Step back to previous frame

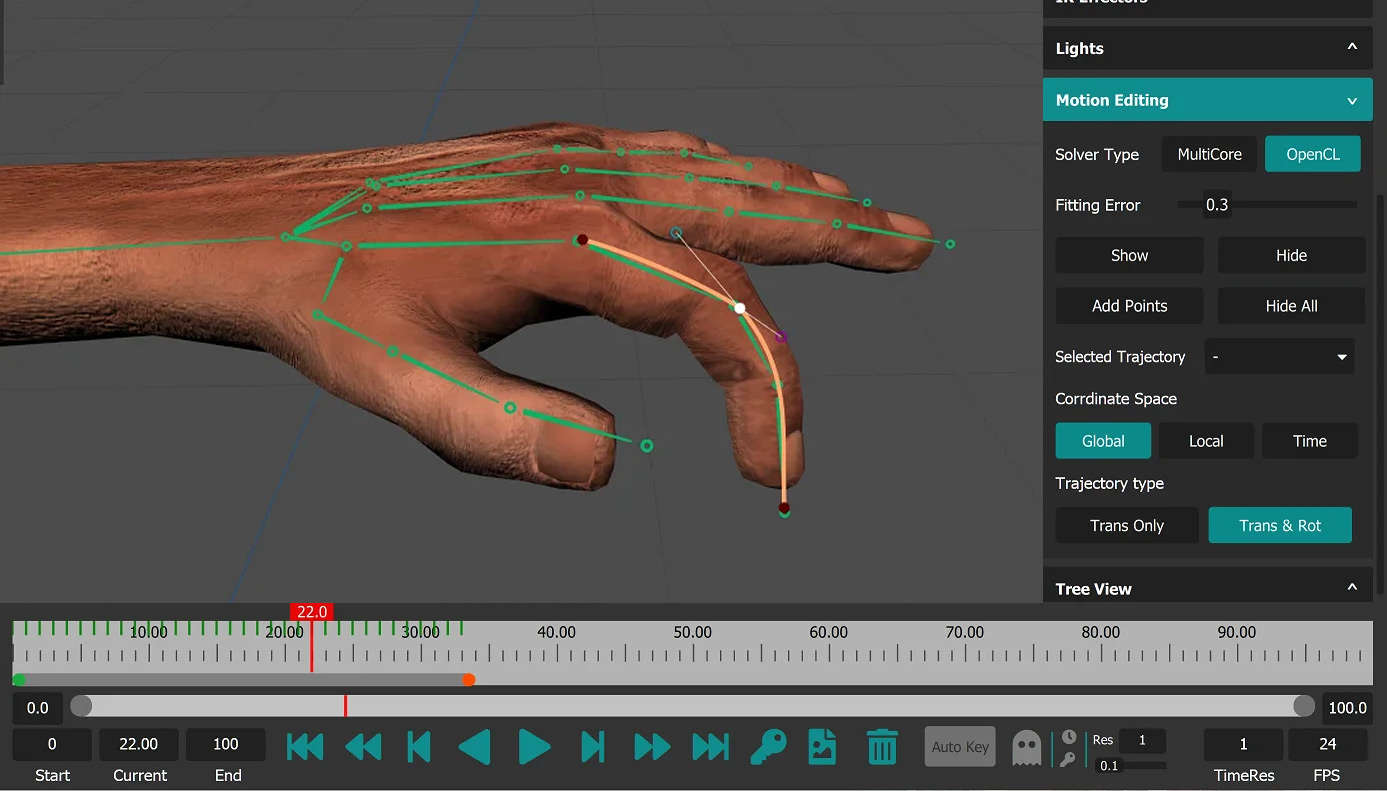pyautogui.click(x=419, y=747)
